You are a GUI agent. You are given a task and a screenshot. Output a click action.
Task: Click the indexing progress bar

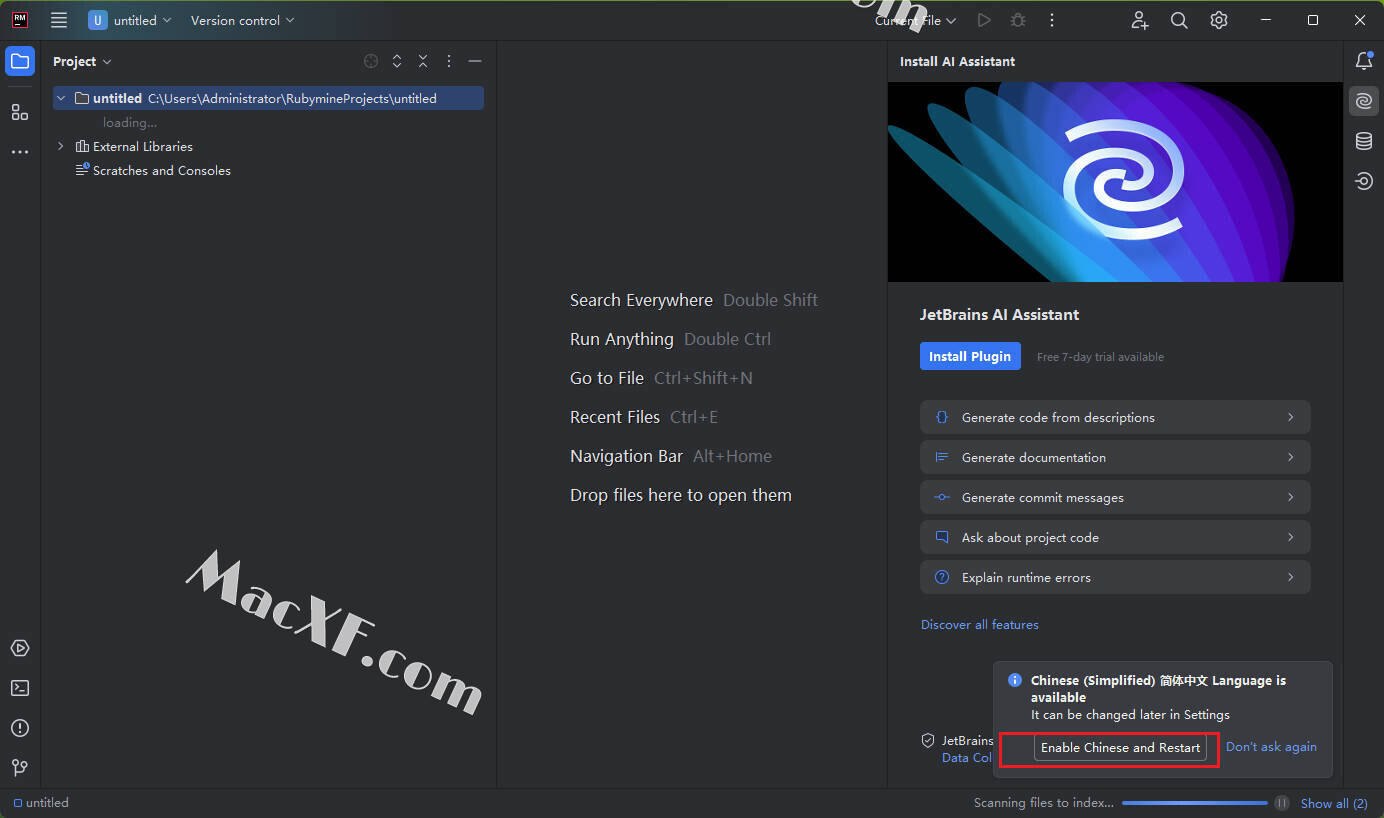click(1195, 803)
